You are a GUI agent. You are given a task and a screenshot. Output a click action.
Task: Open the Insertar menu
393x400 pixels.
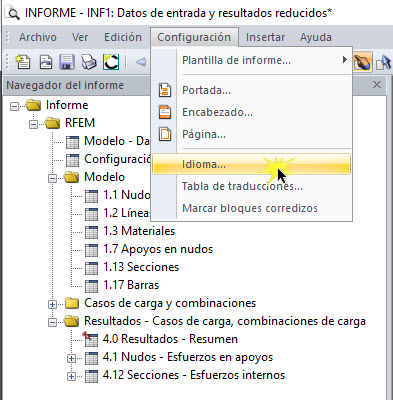click(x=265, y=37)
